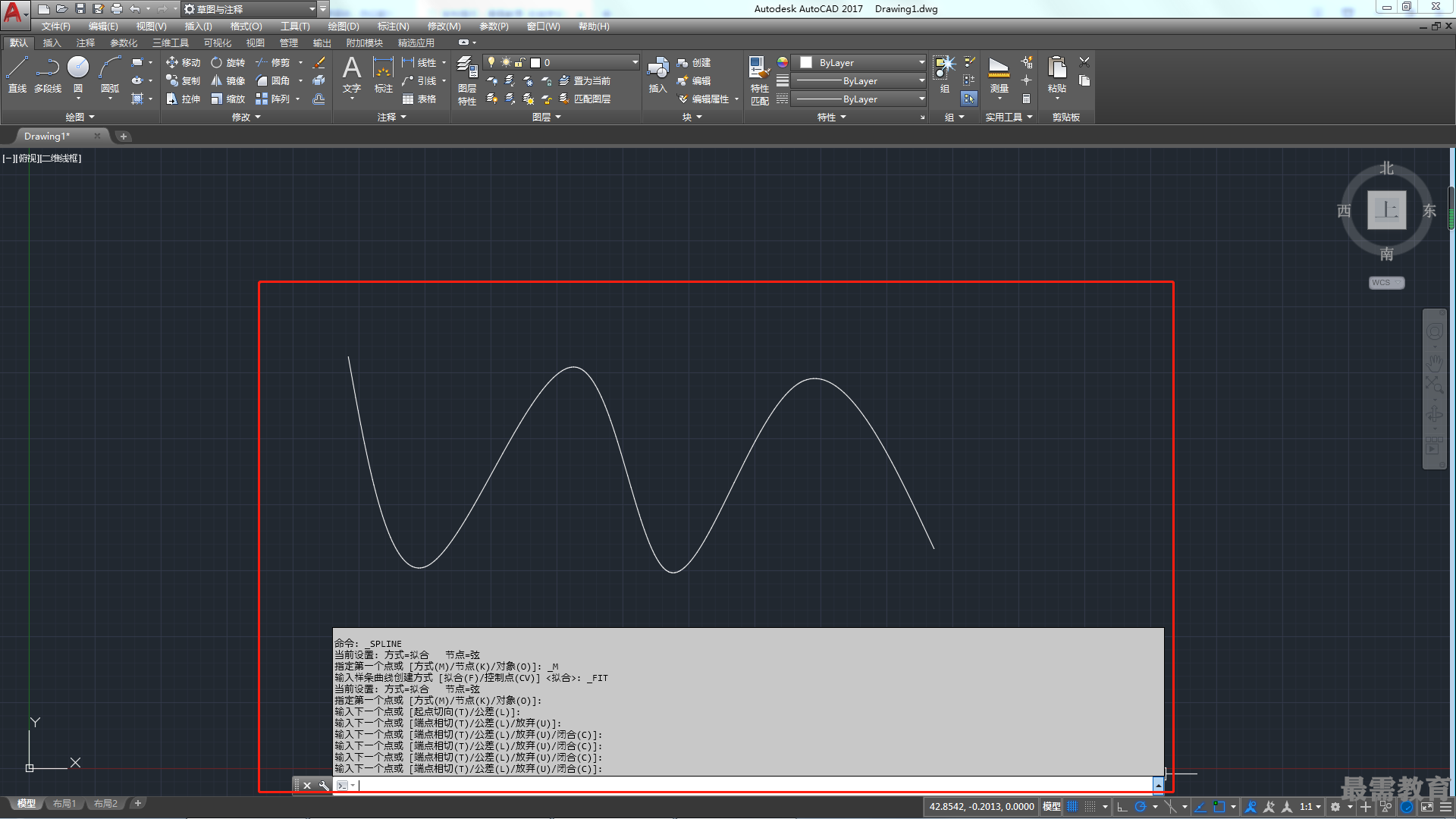Open the ByLayer lineweight dropdown
Screen dimensions: 1456x819
point(860,80)
